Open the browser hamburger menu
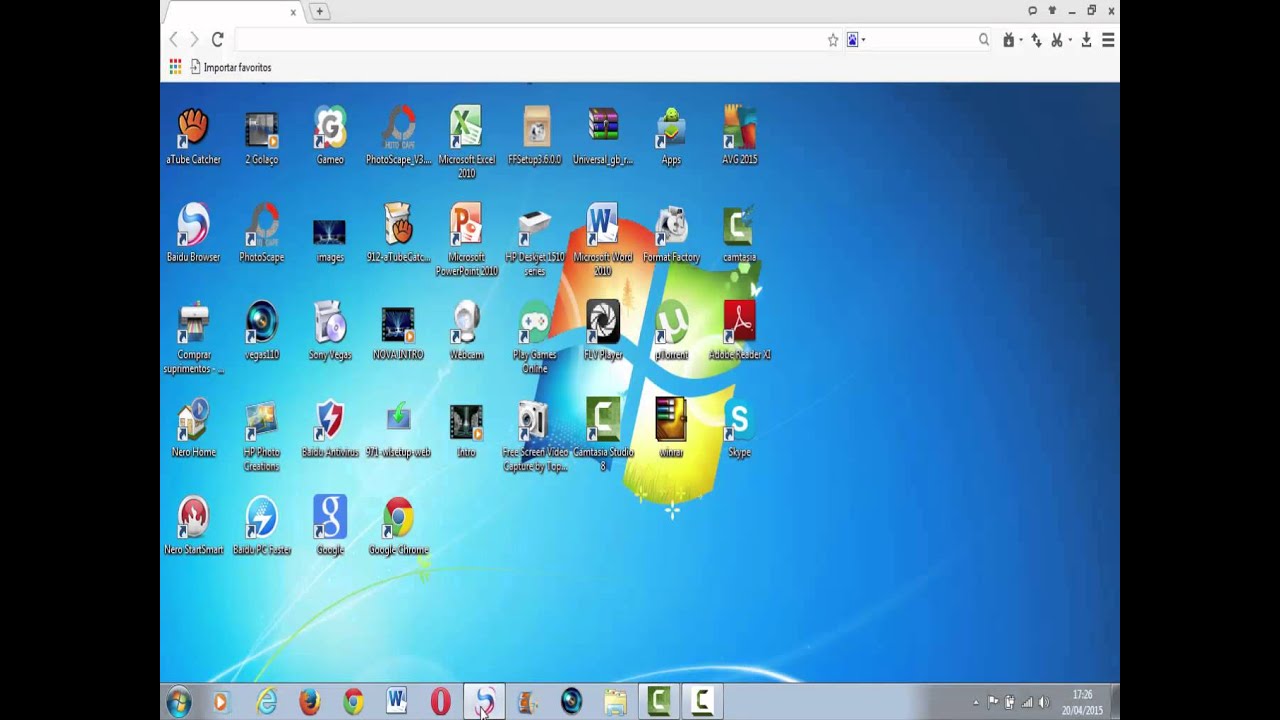1280x720 pixels. [1108, 40]
